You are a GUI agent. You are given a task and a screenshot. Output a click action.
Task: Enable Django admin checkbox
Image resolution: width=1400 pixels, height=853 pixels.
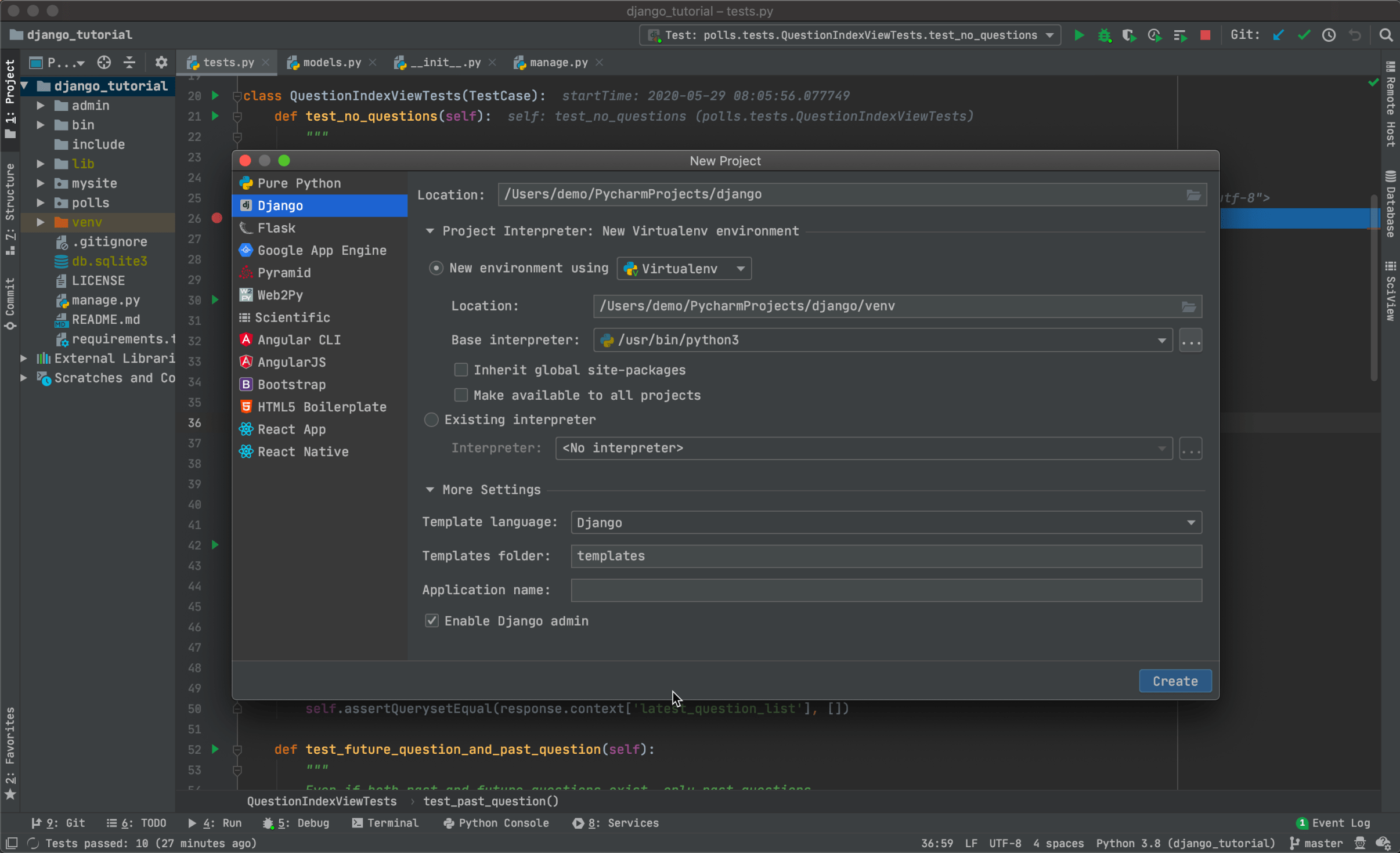click(x=432, y=621)
